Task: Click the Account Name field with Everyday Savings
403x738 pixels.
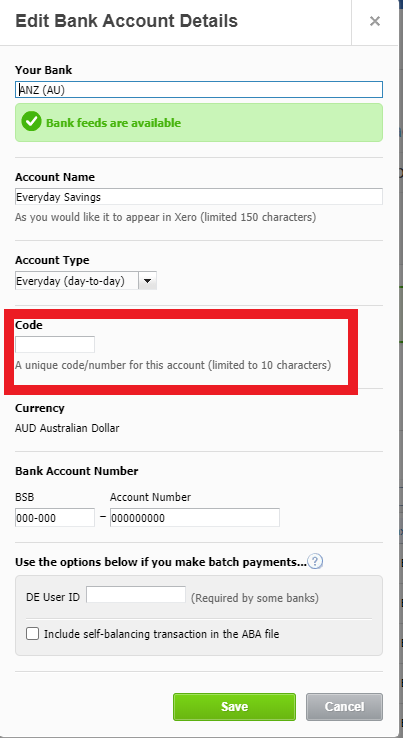Action: [199, 197]
